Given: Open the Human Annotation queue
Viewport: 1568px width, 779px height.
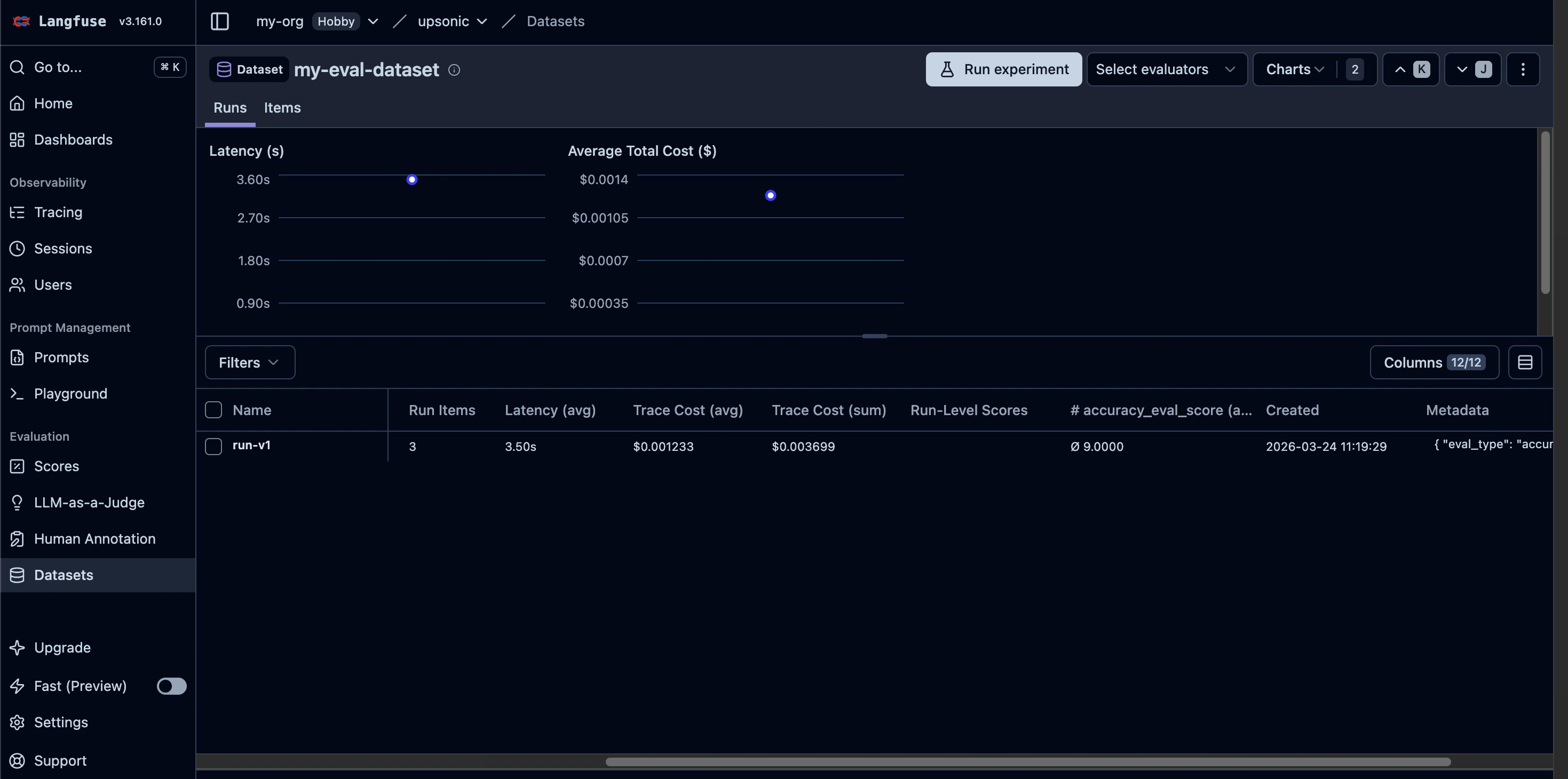Looking at the screenshot, I should pos(94,538).
